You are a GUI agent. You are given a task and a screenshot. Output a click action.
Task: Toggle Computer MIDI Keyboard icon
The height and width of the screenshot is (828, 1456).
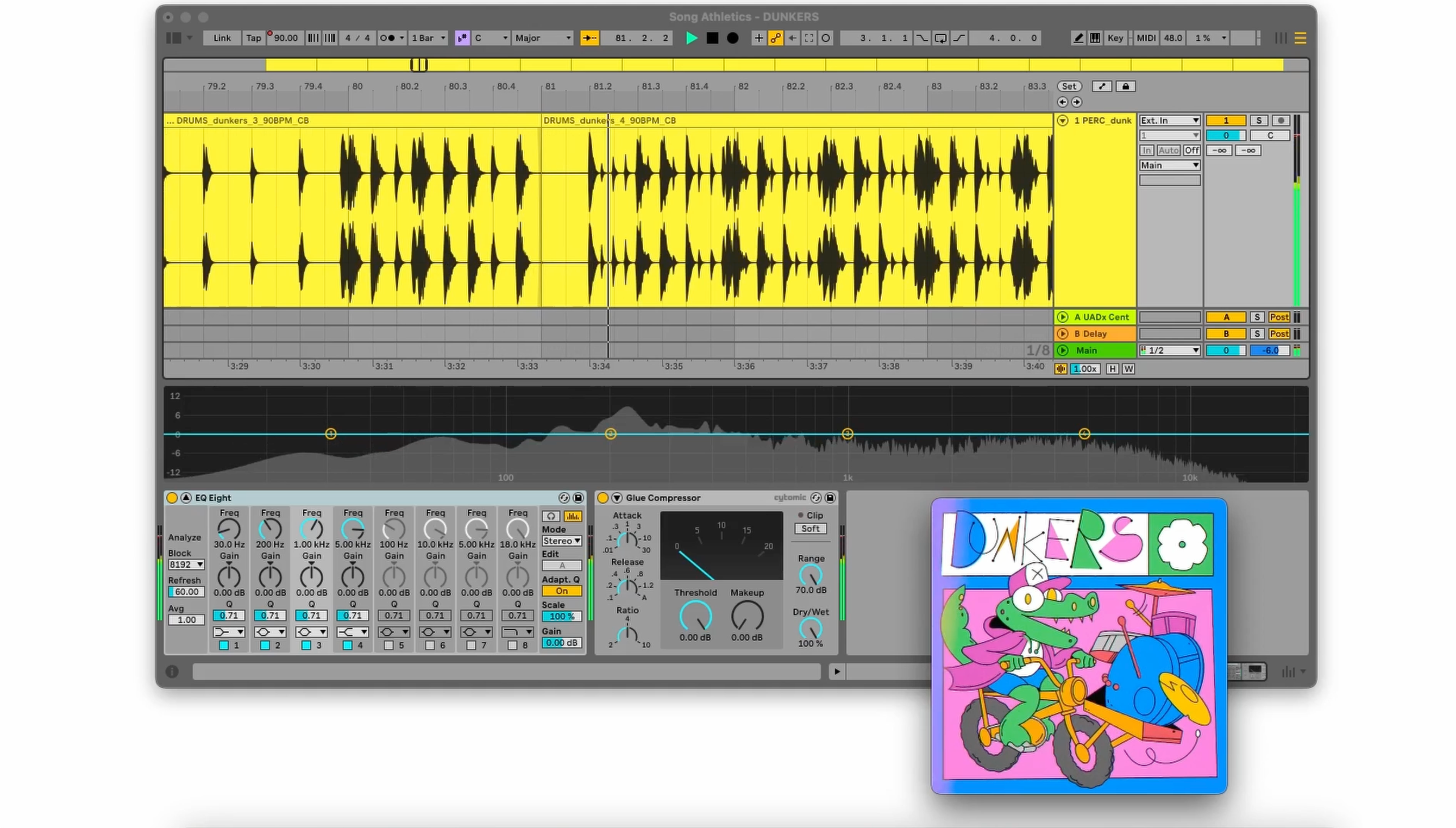tap(1095, 38)
